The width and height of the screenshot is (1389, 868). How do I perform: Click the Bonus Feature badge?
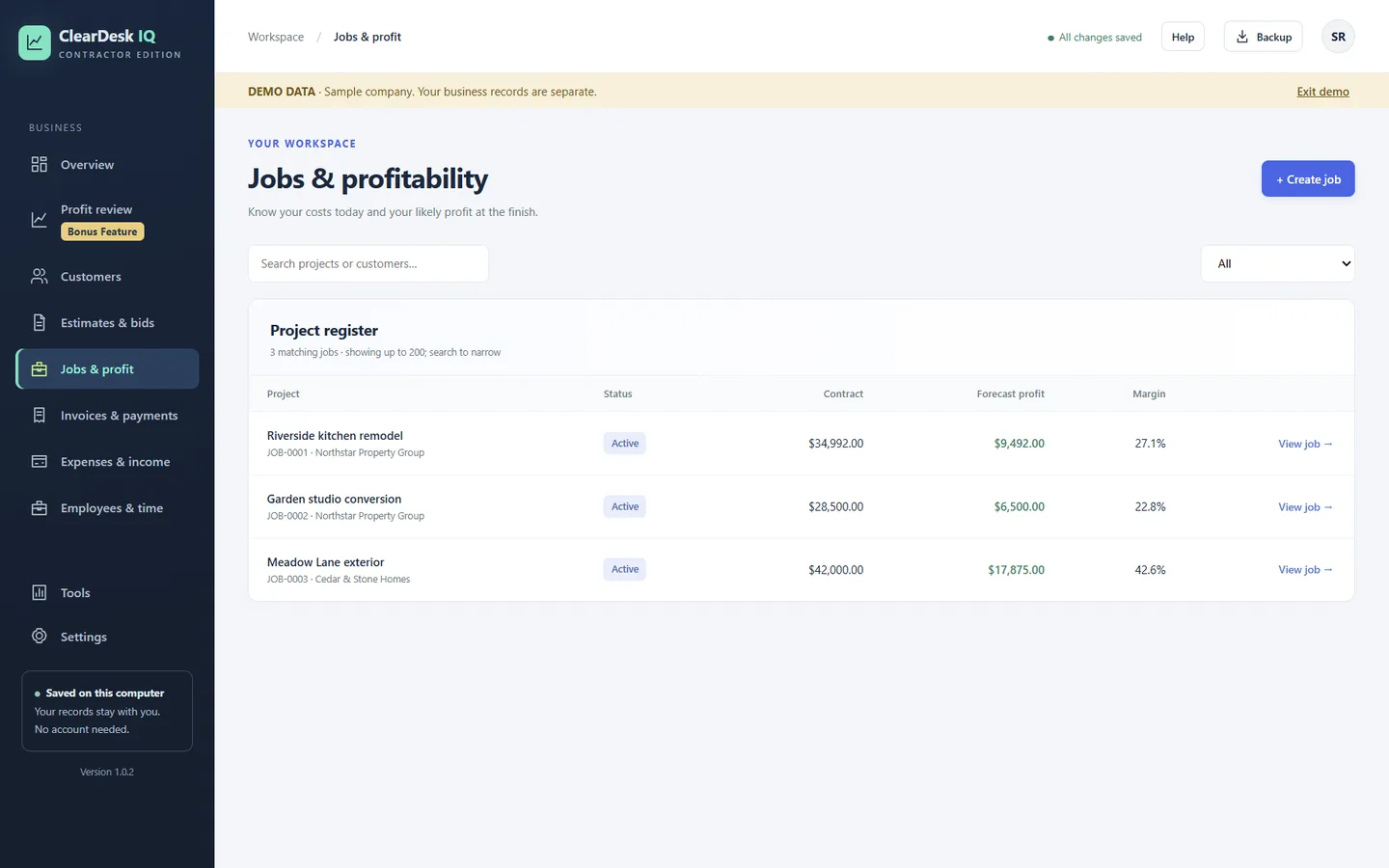coord(102,231)
